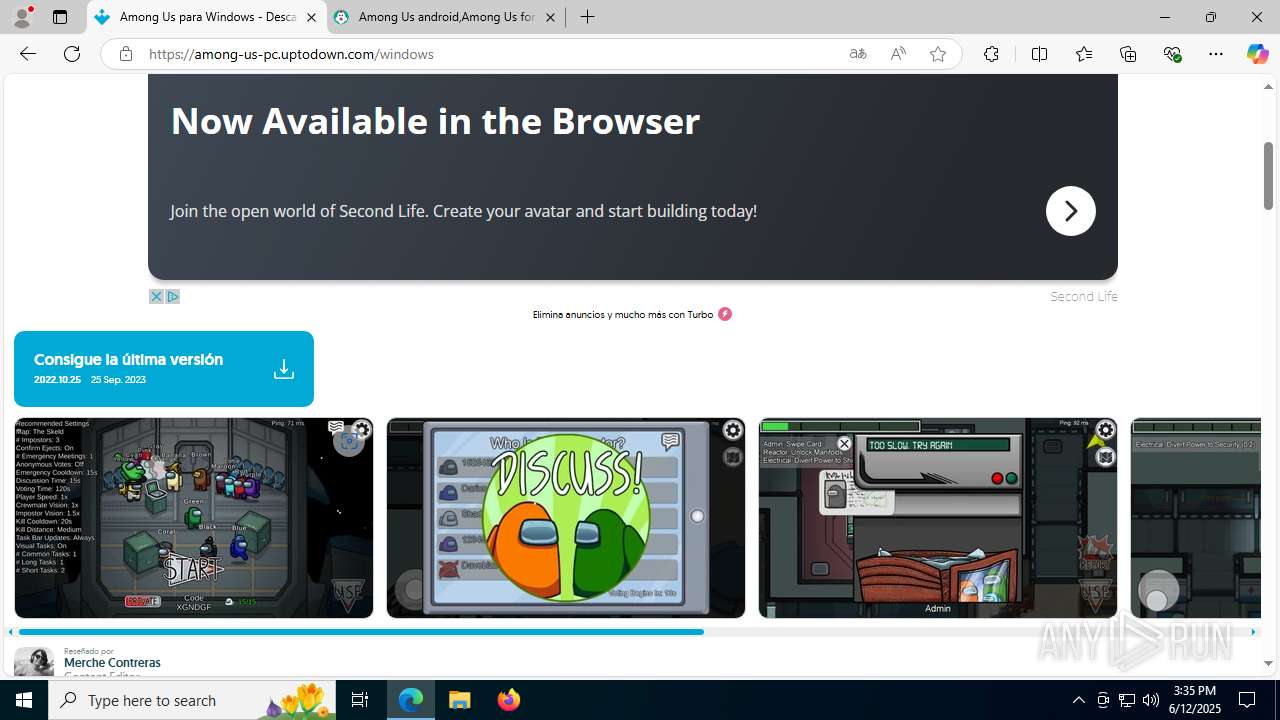Launch Copilot sidebar icon

pos(1257,54)
